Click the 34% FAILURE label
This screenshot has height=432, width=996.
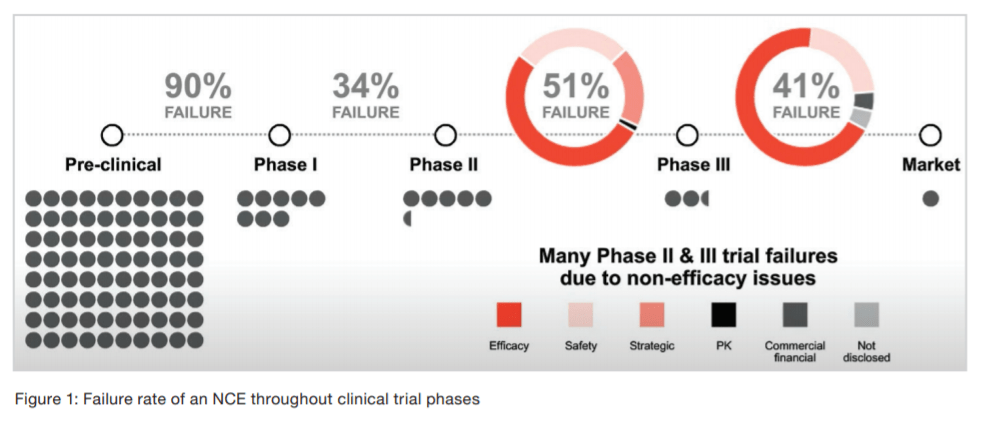point(365,96)
